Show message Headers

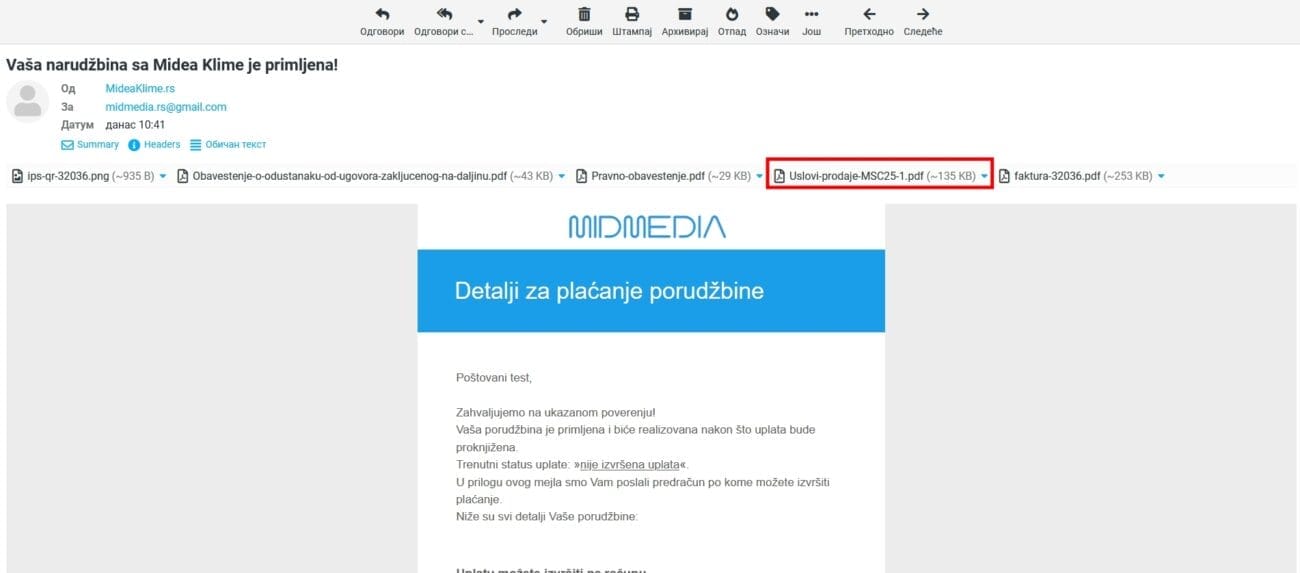click(154, 145)
